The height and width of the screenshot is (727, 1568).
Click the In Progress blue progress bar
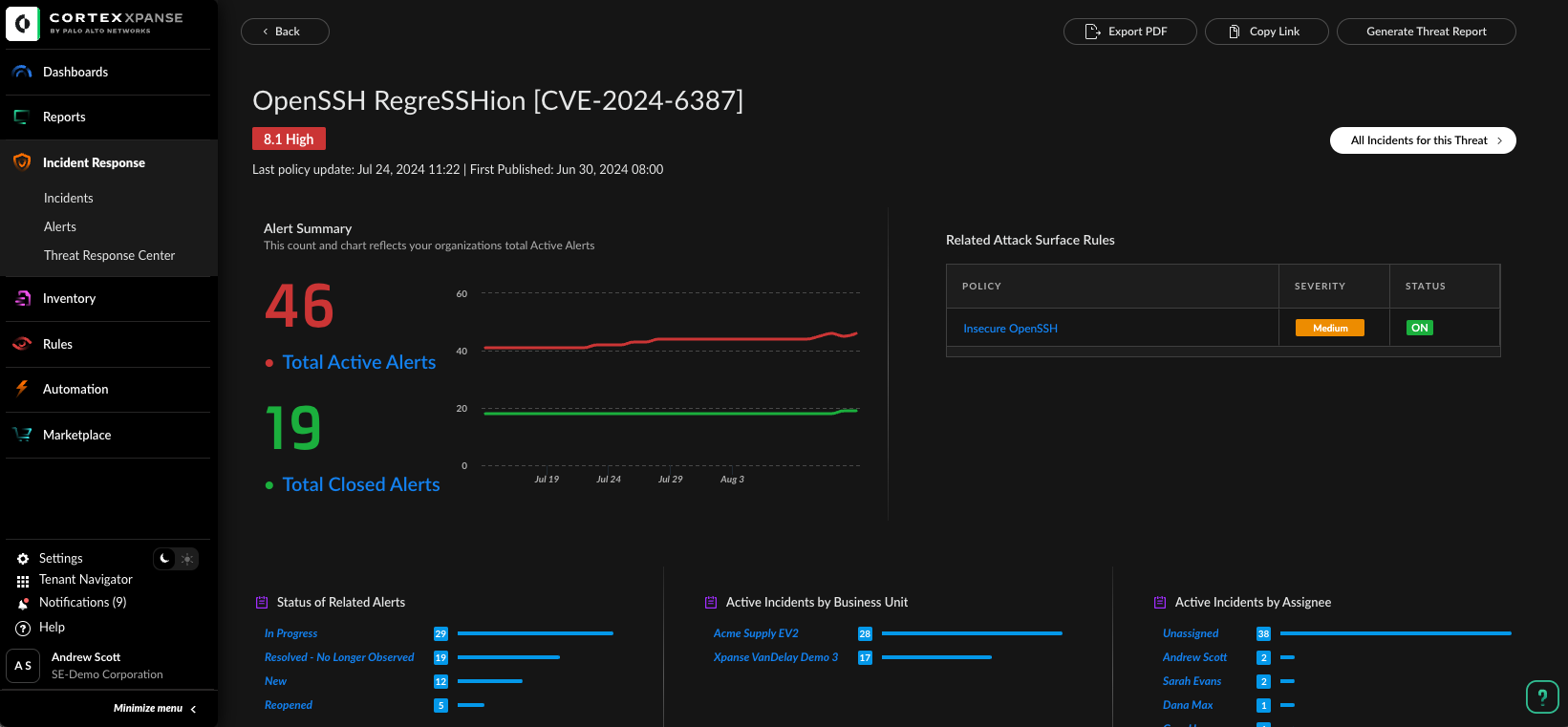(535, 633)
